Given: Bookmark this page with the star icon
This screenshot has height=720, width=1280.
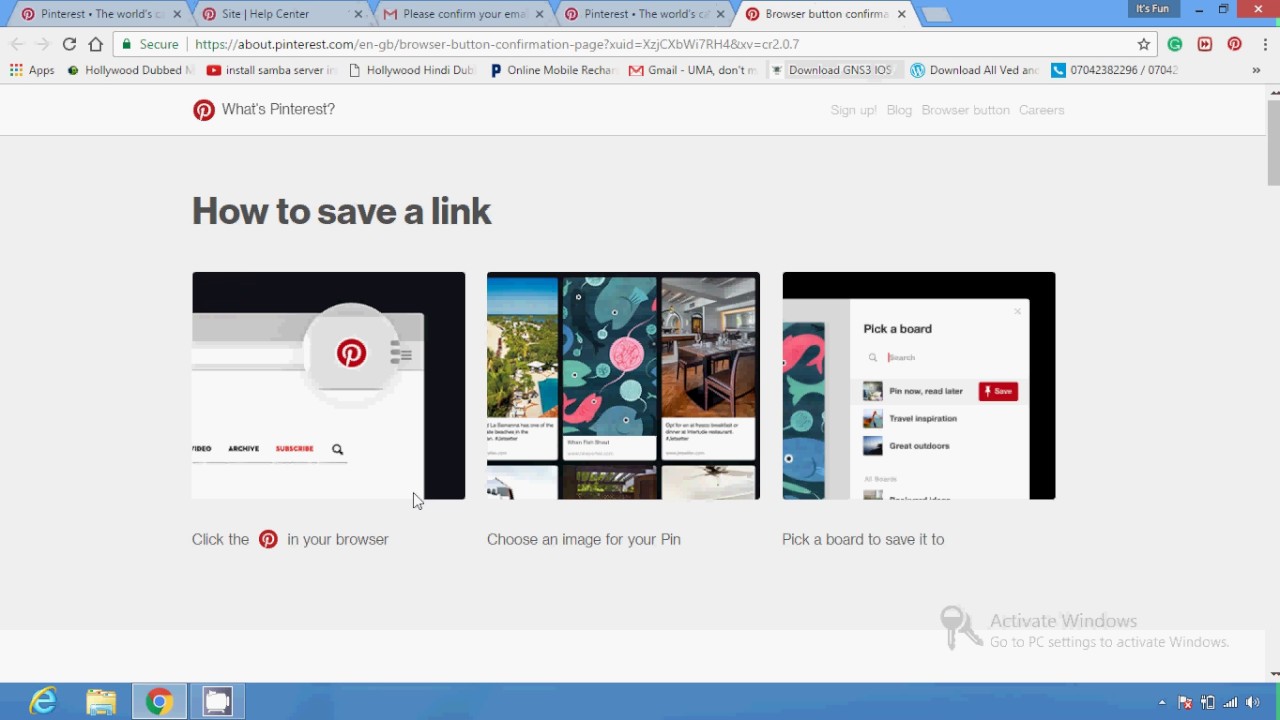Looking at the screenshot, I should point(1144,44).
